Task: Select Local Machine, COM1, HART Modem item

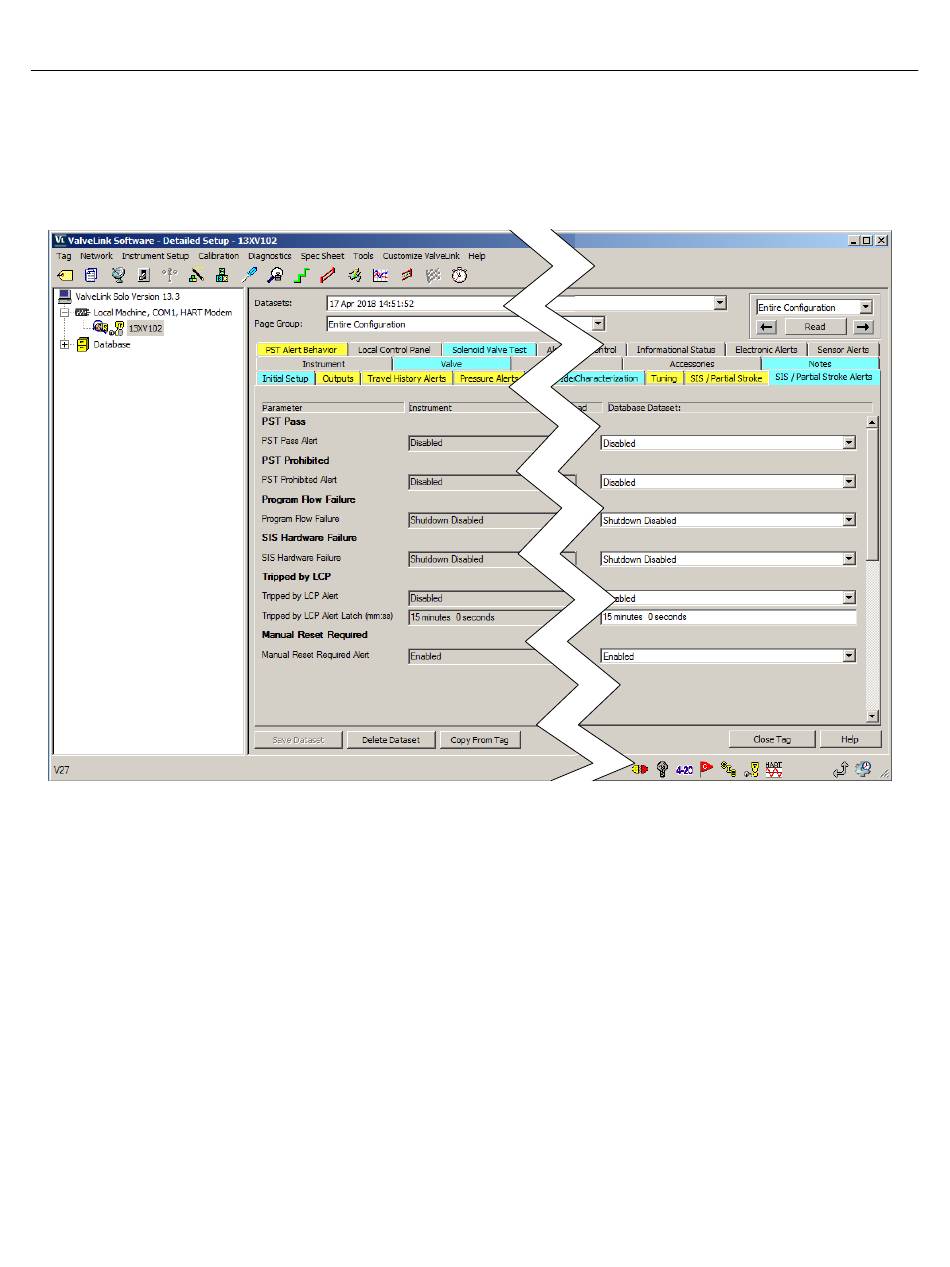Action: pos(162,312)
